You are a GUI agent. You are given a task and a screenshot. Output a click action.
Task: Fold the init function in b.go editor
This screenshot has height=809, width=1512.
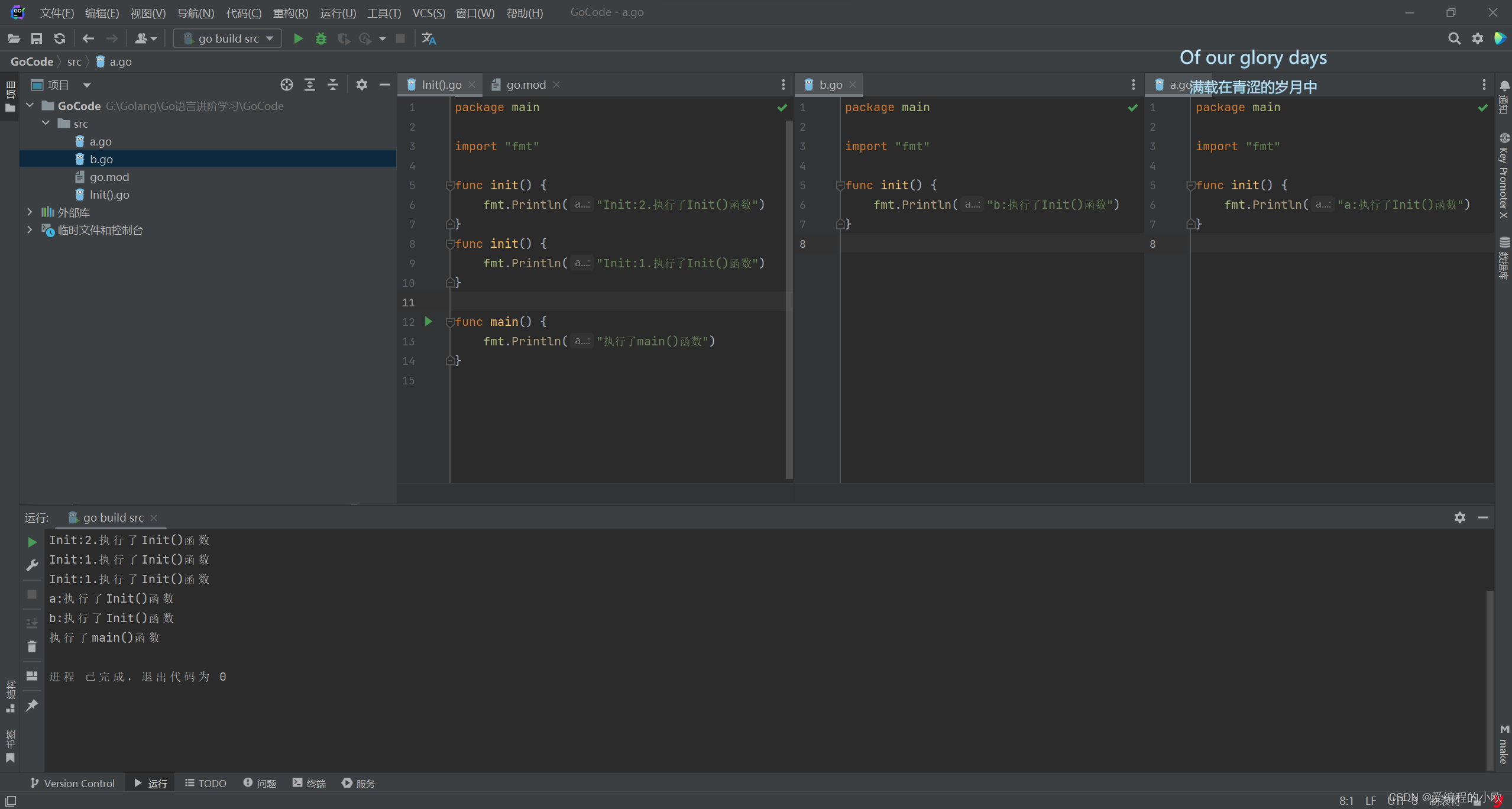point(840,185)
